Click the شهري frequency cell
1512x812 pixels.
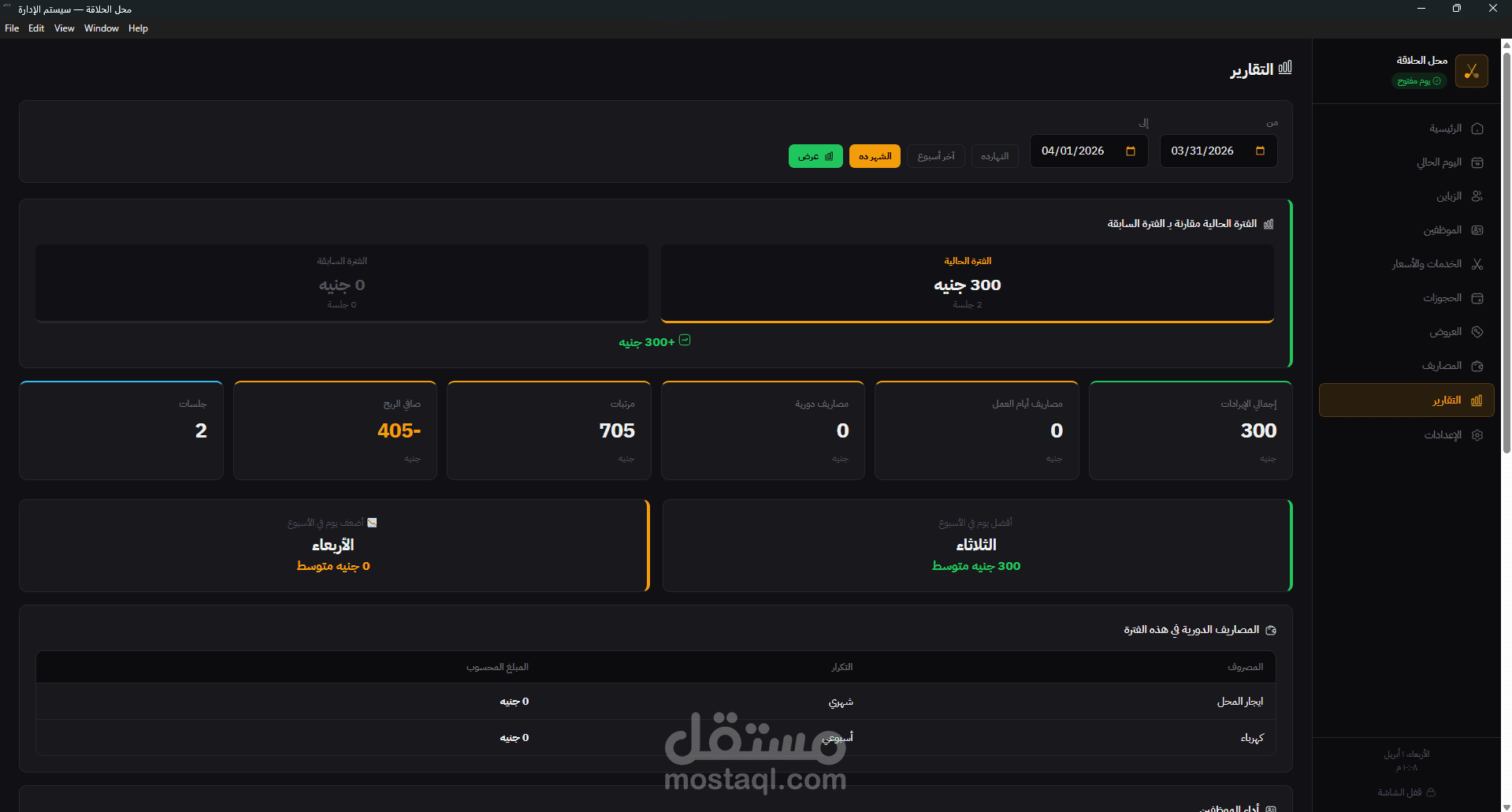coord(841,702)
